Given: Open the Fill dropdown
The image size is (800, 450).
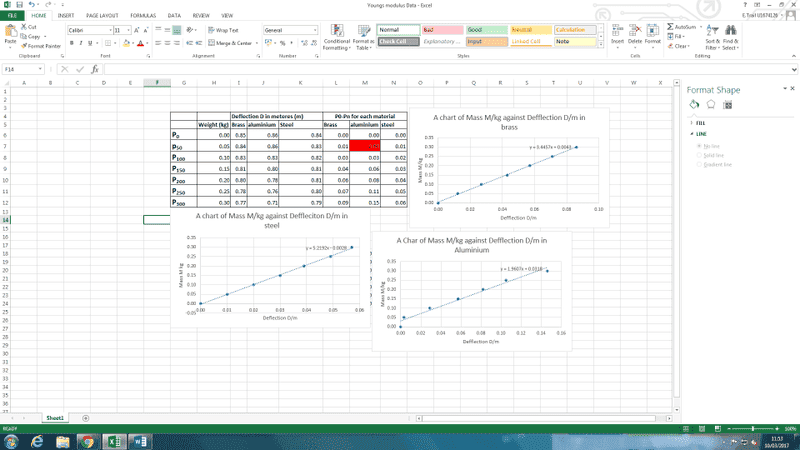Looking at the screenshot, I should tap(676, 36).
